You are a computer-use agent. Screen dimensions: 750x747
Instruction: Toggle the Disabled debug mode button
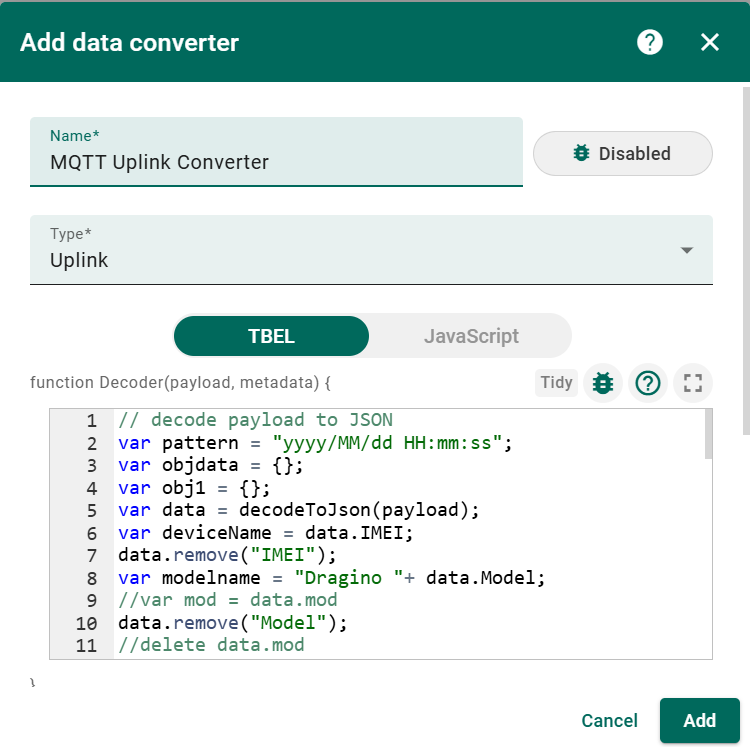coord(622,154)
